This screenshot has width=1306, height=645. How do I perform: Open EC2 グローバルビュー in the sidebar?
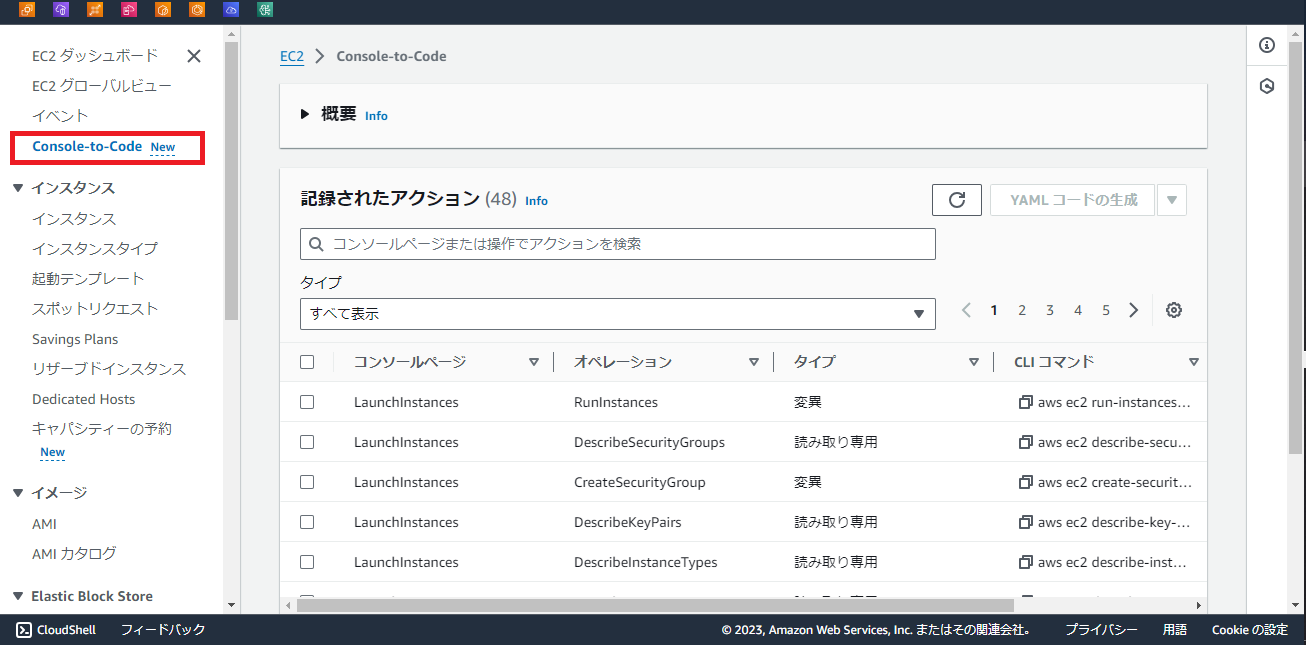102,86
